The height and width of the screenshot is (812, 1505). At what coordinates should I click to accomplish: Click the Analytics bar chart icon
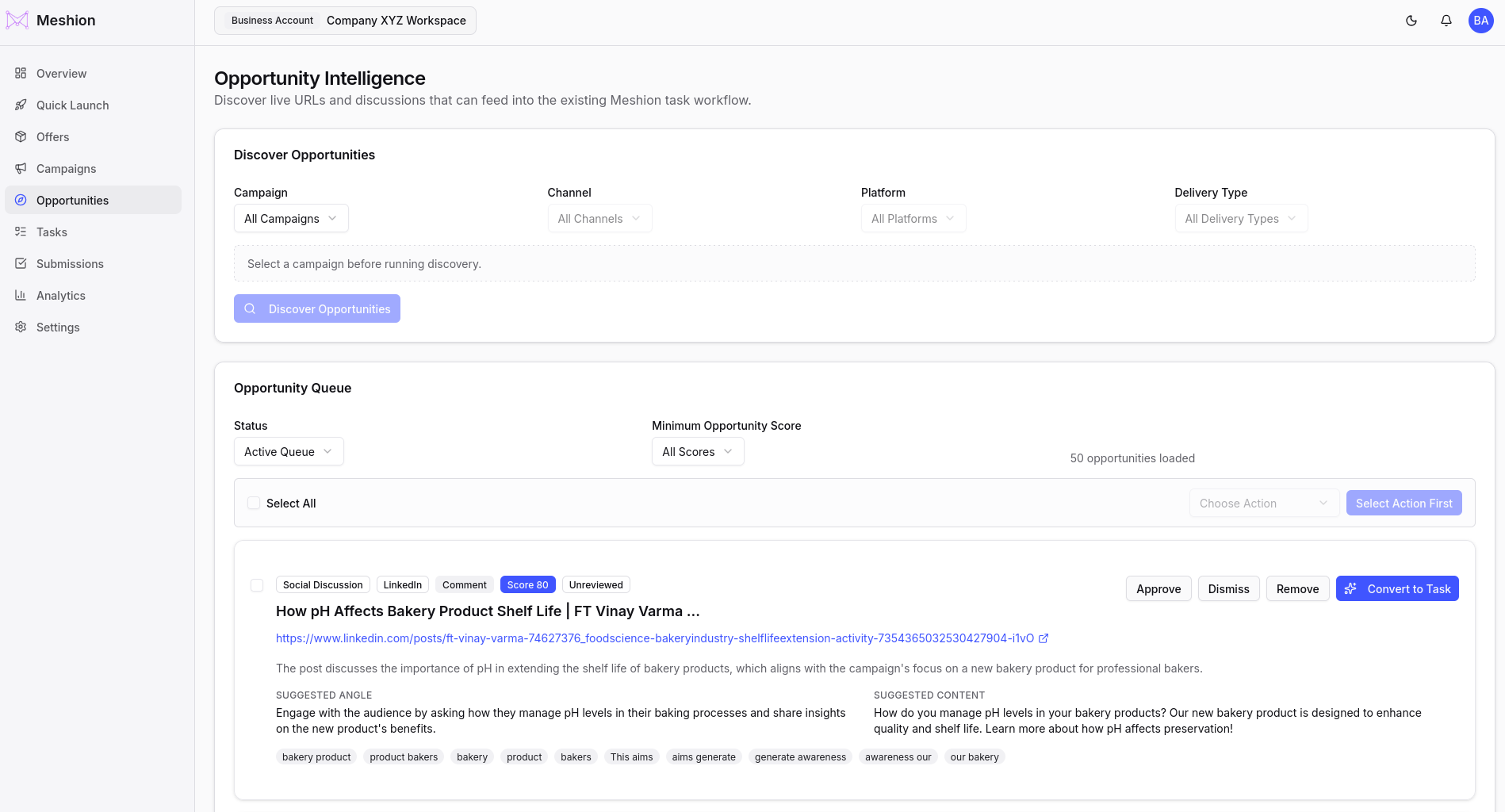(21, 295)
